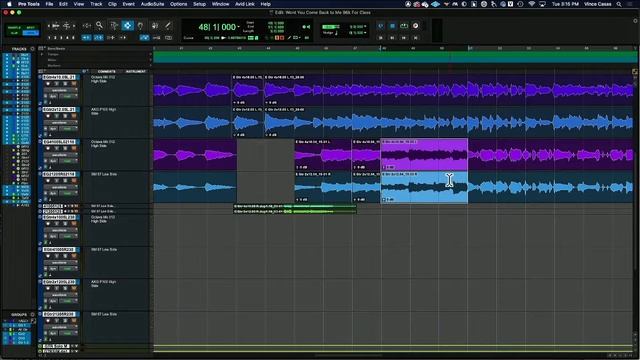Open the Apple menu

pos(9,4)
